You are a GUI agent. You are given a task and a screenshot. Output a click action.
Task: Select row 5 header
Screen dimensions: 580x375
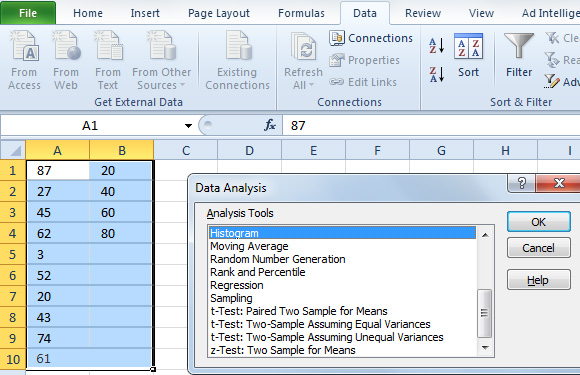(x=13, y=254)
